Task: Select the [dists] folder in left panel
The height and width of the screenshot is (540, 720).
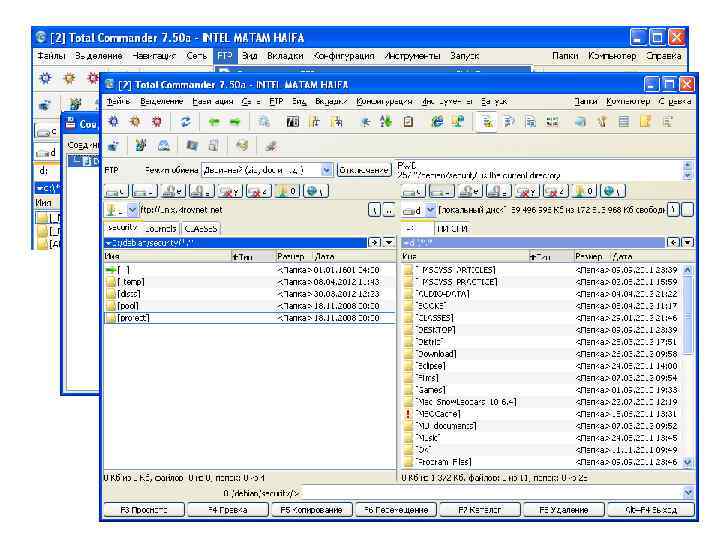Action: pyautogui.click(x=249, y=294)
